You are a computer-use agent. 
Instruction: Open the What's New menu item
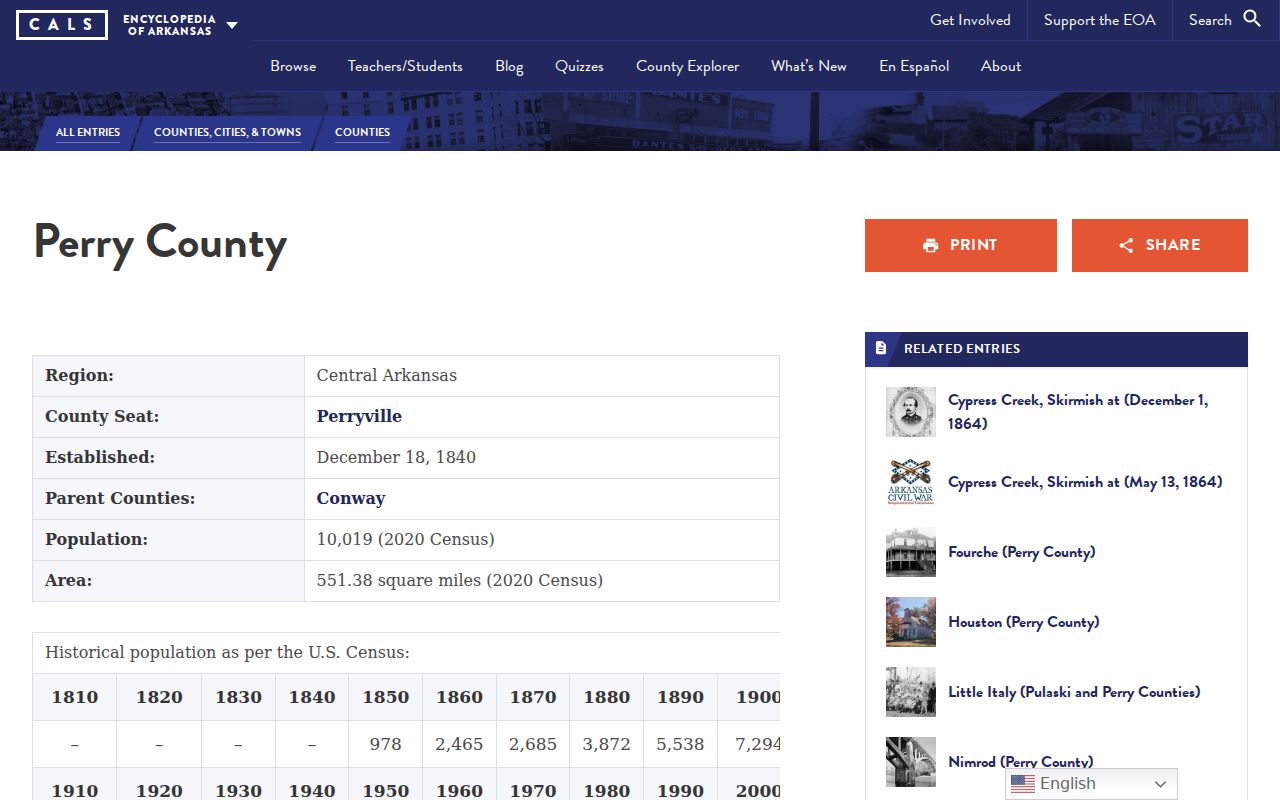[x=809, y=66]
